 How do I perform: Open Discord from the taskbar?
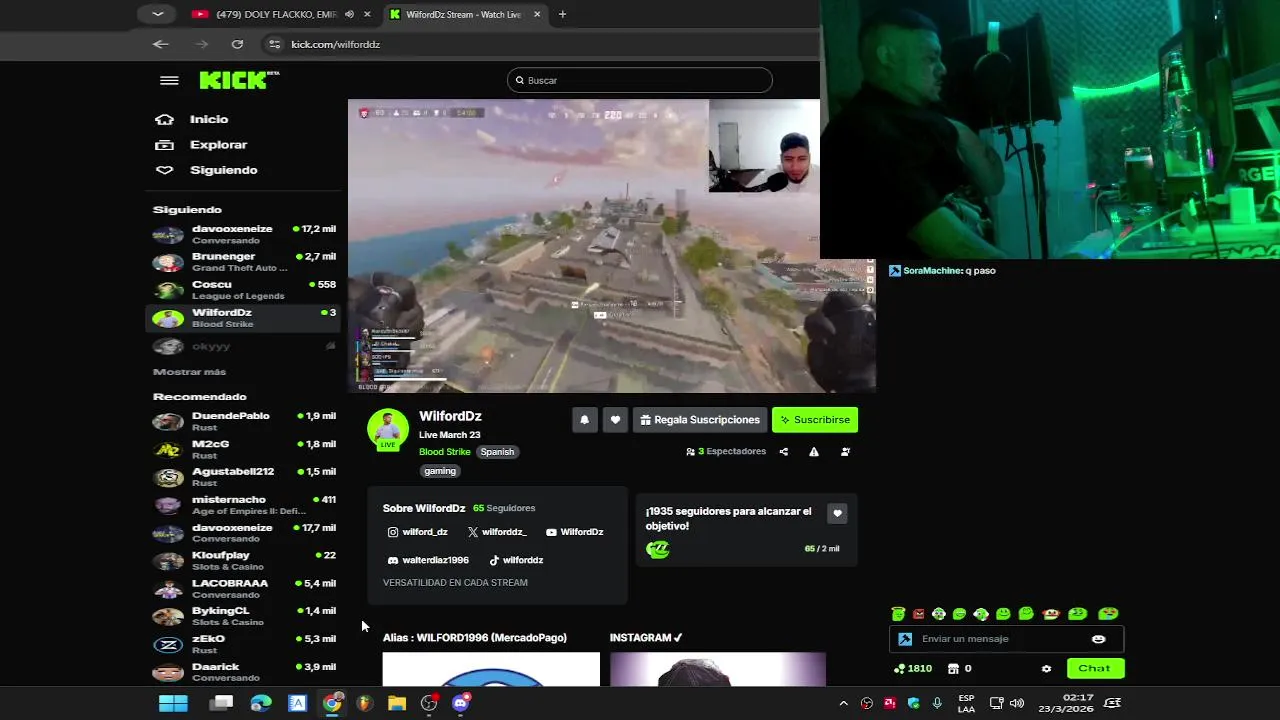(x=461, y=703)
